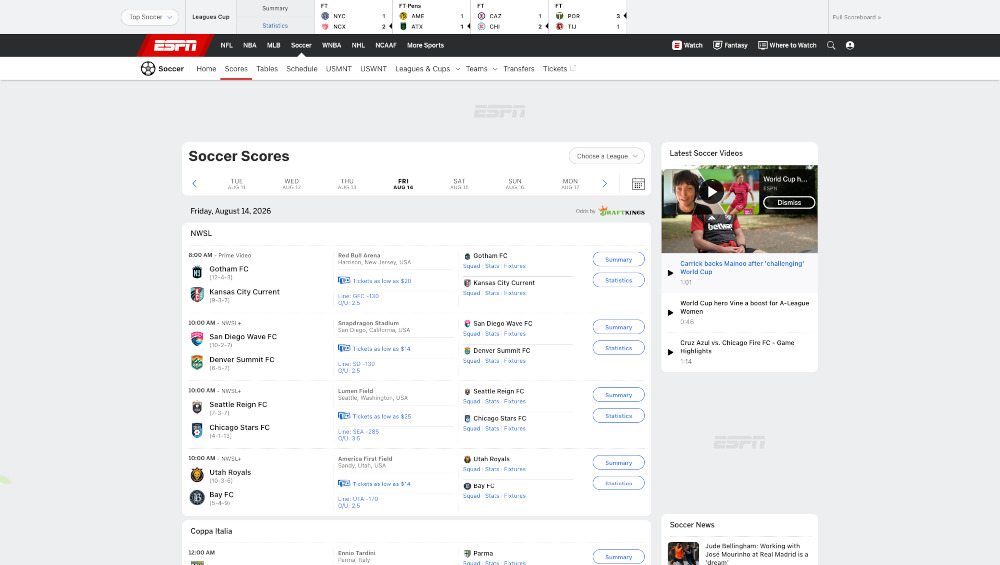Dismiss the World Cup video overlay
This screenshot has height=565, width=1000.
789,202
